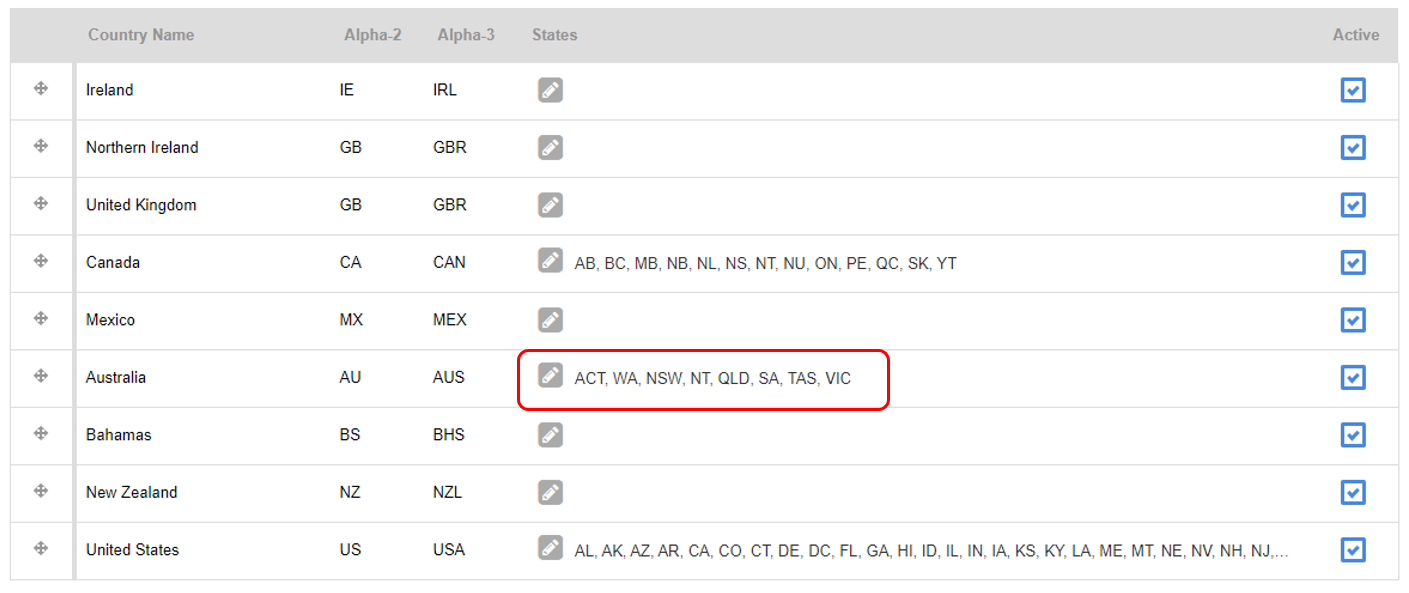
Task: Click the Mexico country name cell
Action: (x=110, y=320)
